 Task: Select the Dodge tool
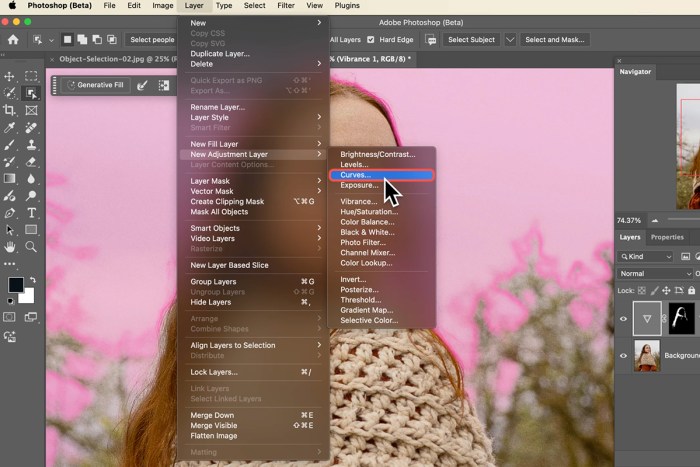(31, 196)
